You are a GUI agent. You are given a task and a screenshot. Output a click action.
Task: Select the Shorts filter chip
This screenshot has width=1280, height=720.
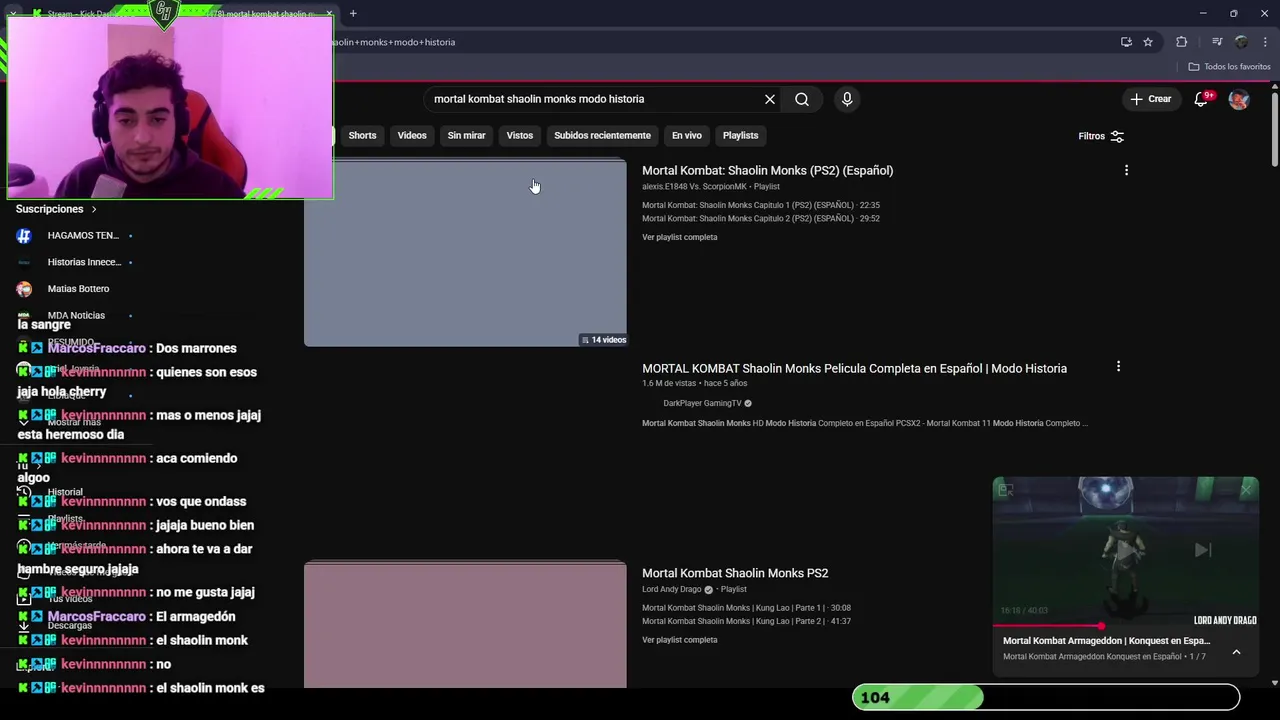point(362,135)
